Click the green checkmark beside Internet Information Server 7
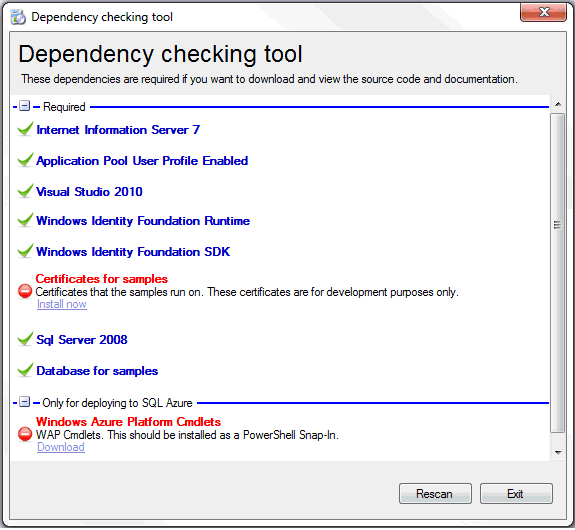Screen dimensions: 575x530 click(x=25, y=129)
